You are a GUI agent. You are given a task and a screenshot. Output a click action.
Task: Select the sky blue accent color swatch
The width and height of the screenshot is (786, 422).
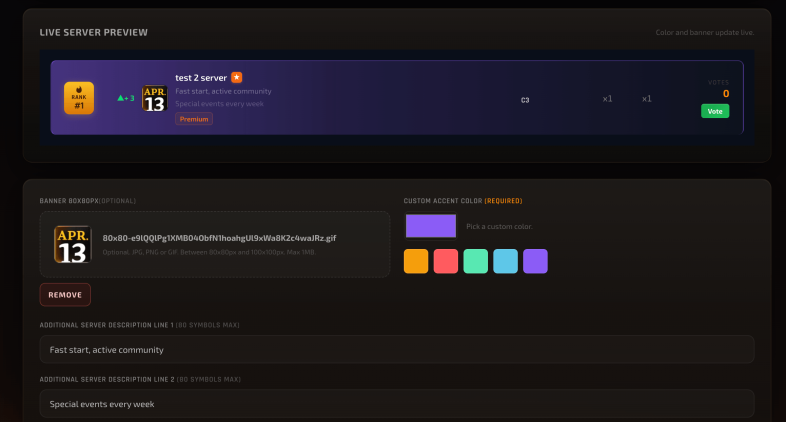pos(505,261)
